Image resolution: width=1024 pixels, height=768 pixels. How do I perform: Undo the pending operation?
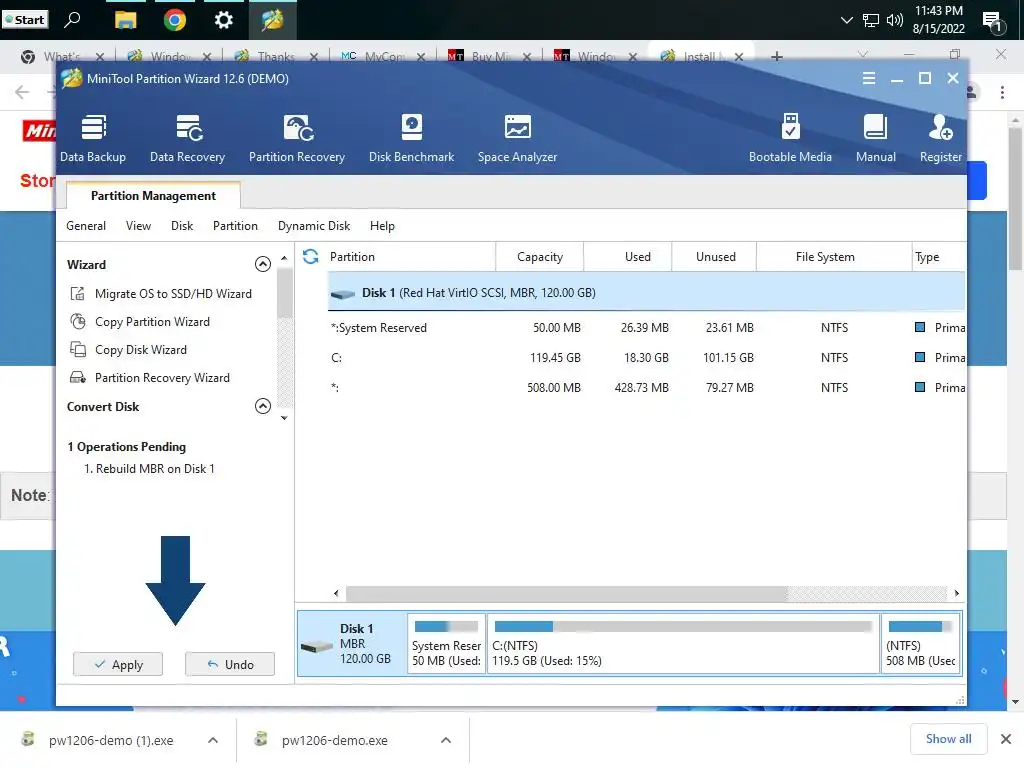click(230, 664)
